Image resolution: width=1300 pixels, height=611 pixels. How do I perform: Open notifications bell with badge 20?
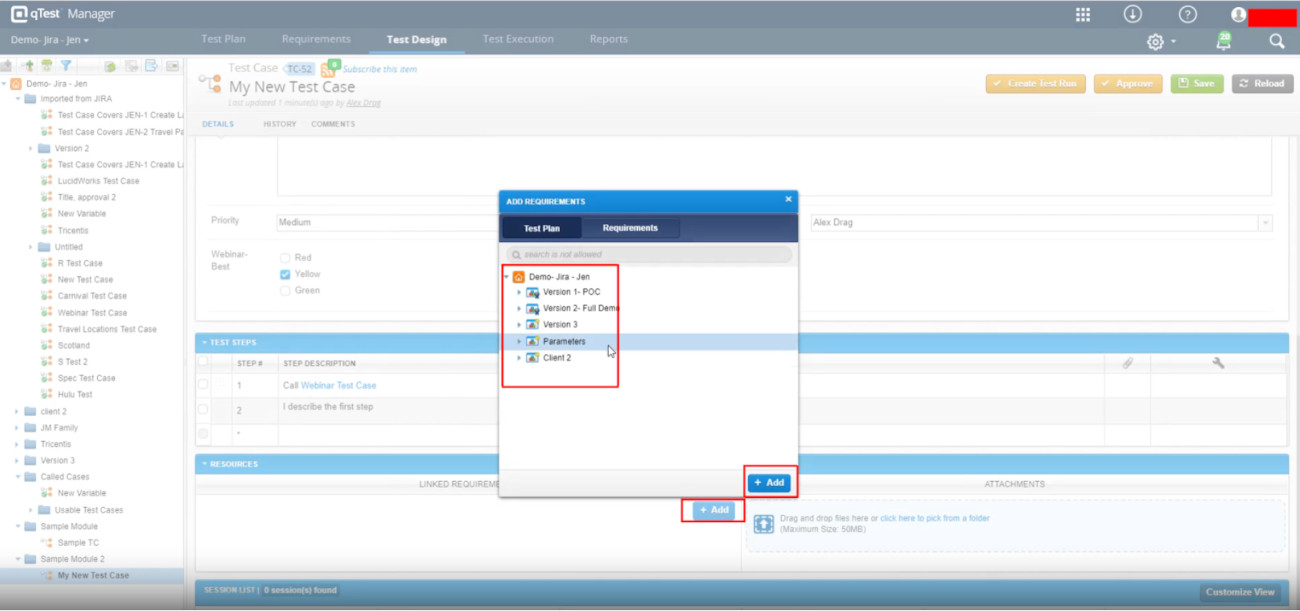tap(1223, 41)
